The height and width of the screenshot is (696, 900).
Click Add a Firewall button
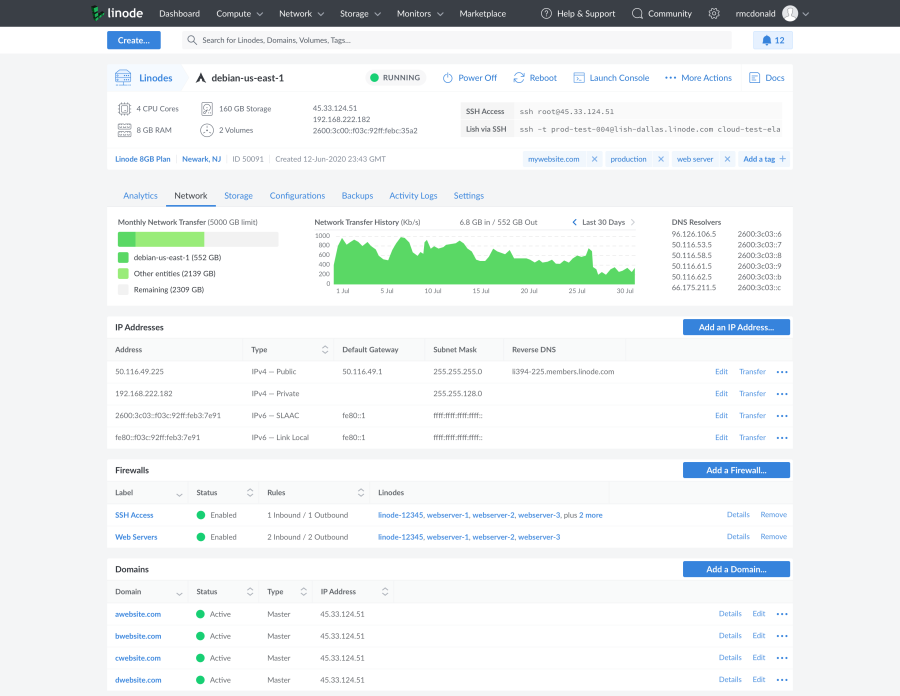[736, 470]
